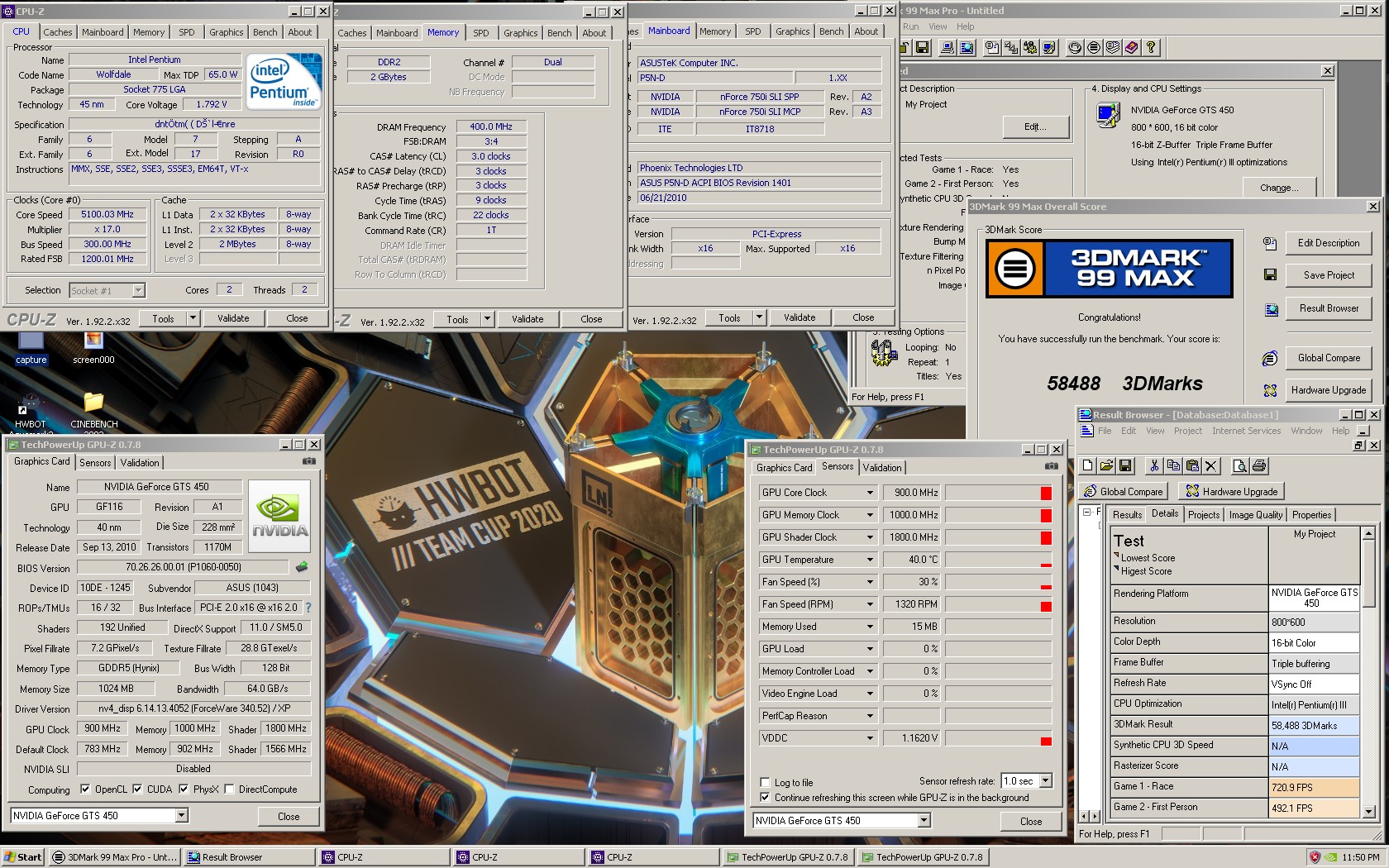Image resolution: width=1389 pixels, height=868 pixels.
Task: Enable the Log to file checkbox
Action: coord(765,782)
